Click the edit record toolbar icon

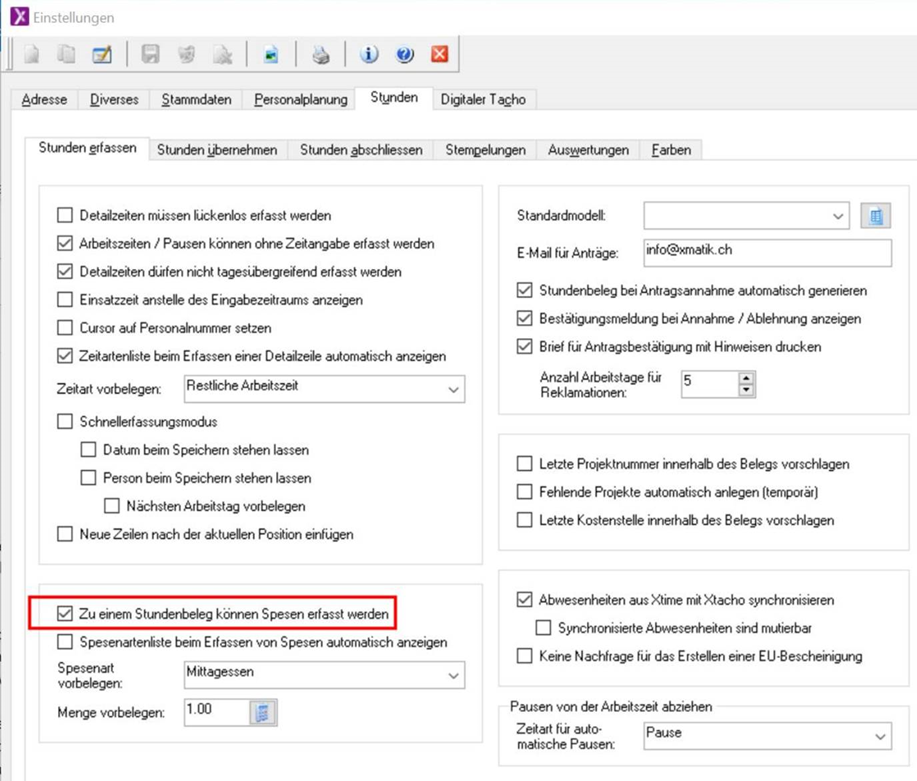coord(101,55)
